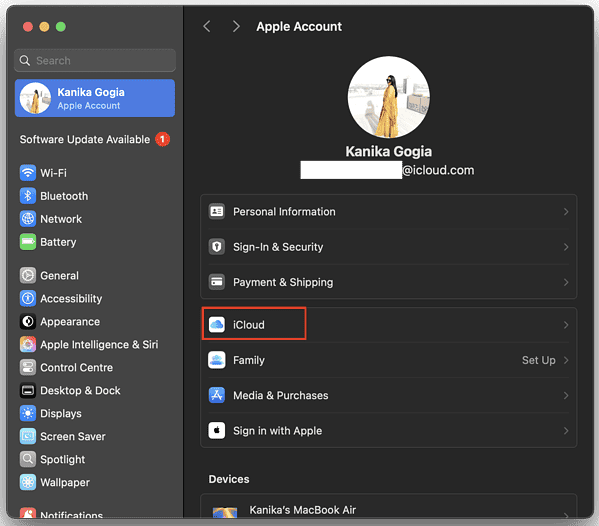Select the Bluetooth icon in sidebar
599x526 pixels.
[x=28, y=196]
